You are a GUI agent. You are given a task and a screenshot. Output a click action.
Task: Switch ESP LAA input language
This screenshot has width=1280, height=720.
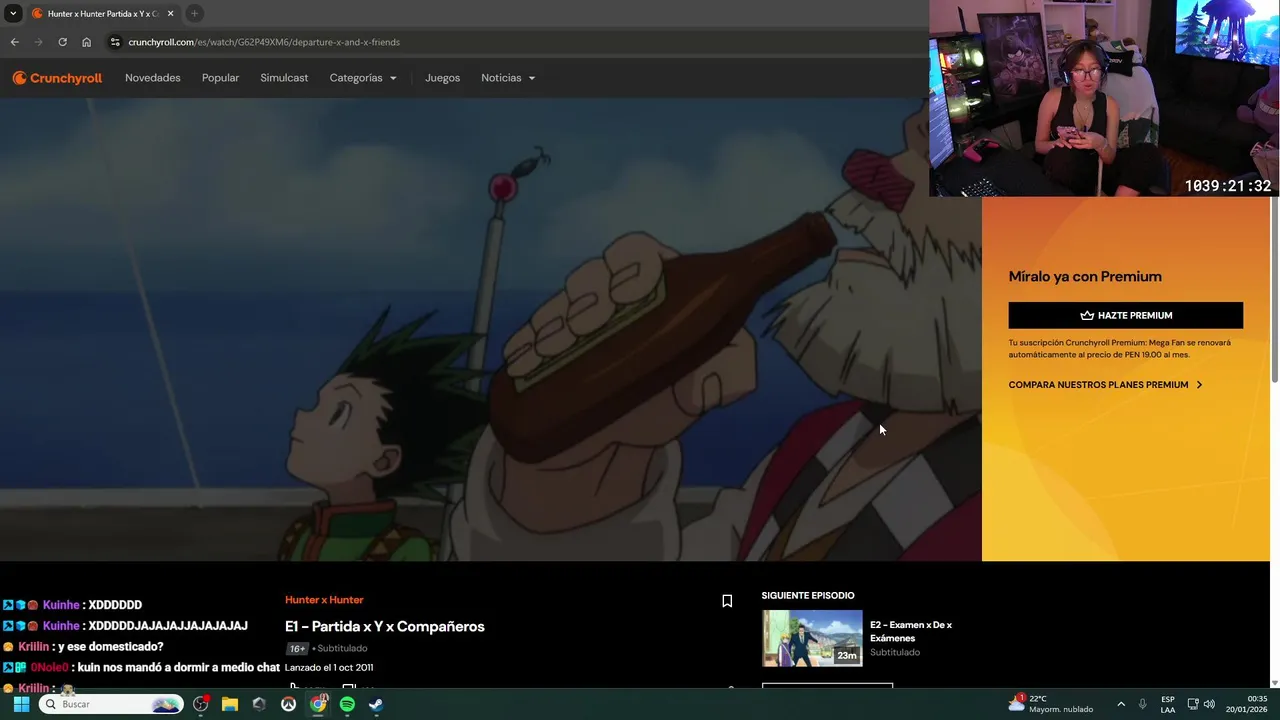(x=1168, y=704)
